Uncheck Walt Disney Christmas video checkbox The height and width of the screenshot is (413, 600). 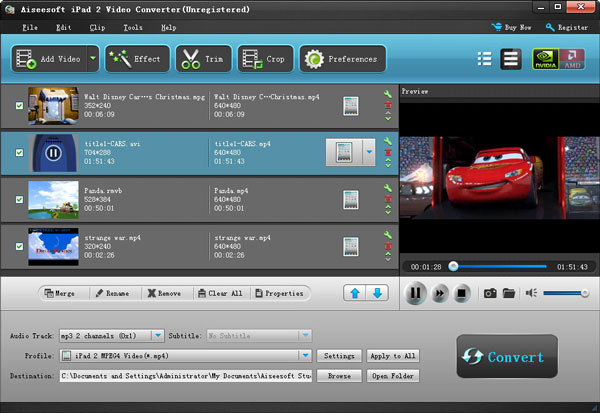coord(18,104)
